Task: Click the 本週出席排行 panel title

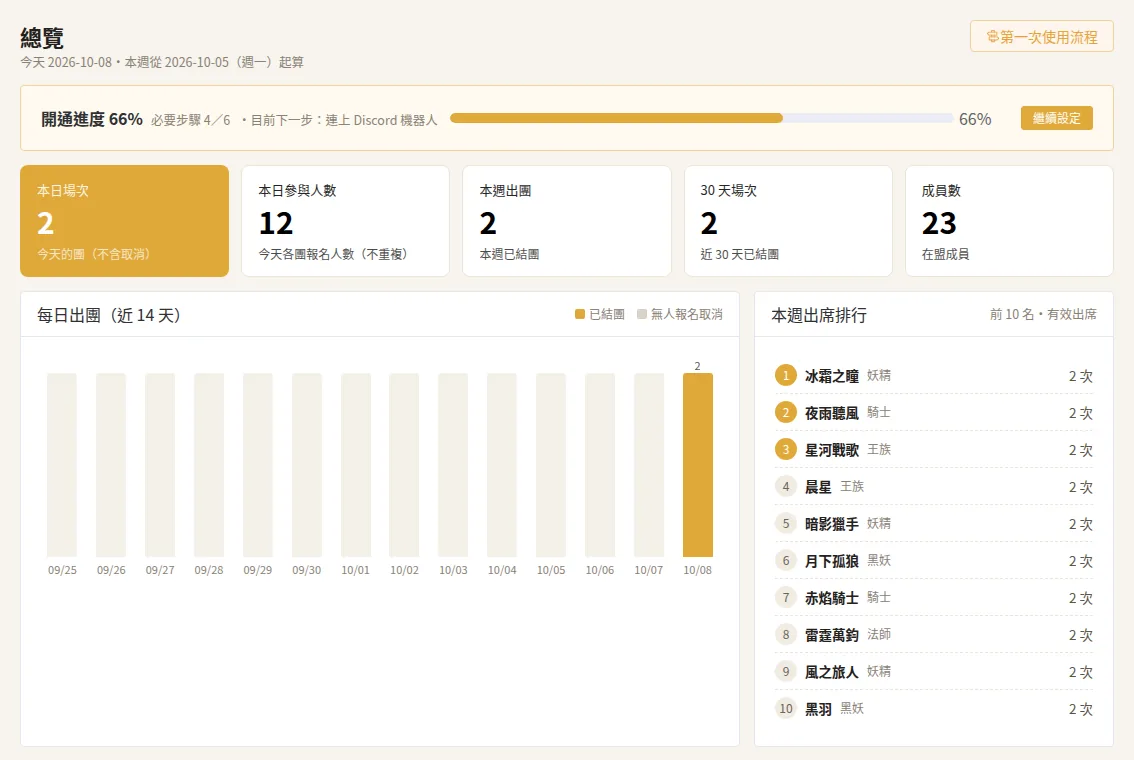Action: (x=819, y=315)
